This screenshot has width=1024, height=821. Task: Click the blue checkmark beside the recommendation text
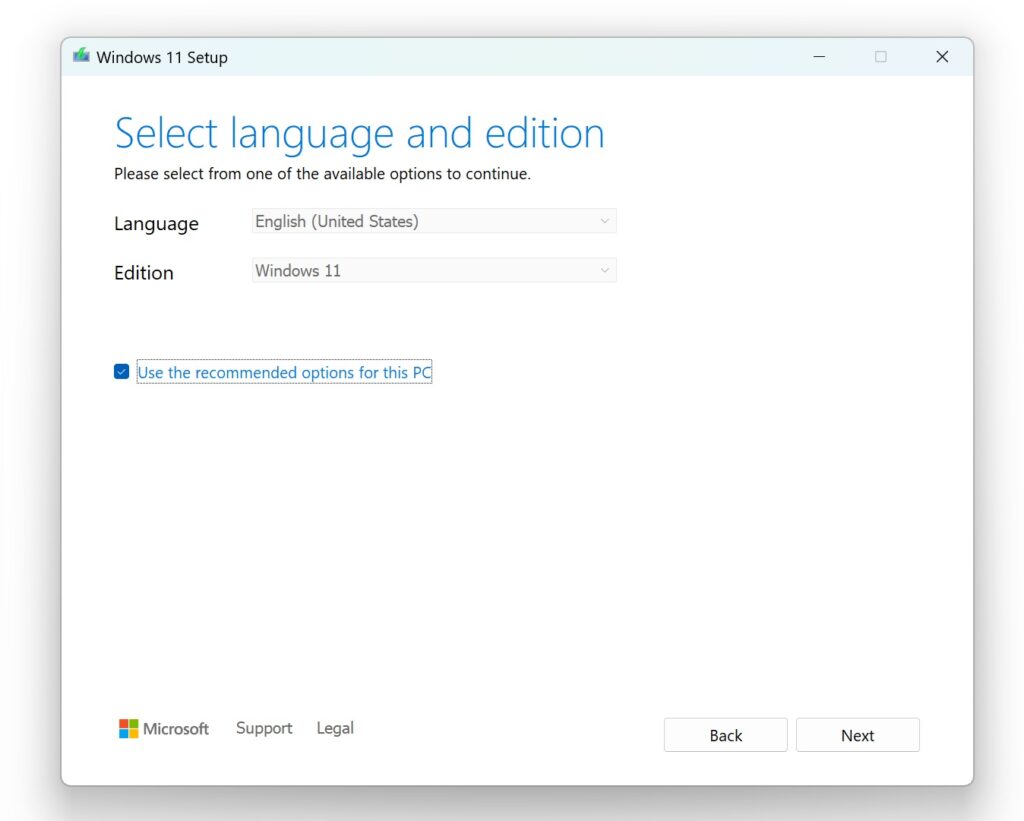[121, 371]
